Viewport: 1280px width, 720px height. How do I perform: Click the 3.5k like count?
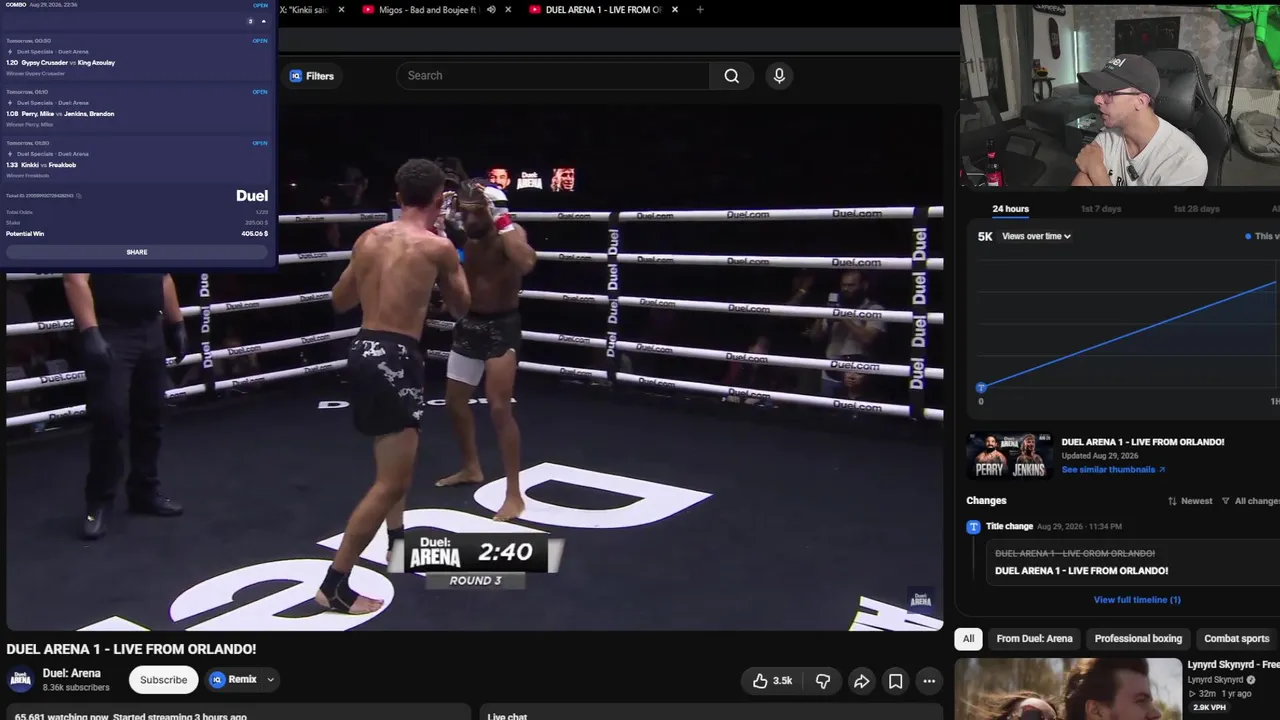coord(783,681)
